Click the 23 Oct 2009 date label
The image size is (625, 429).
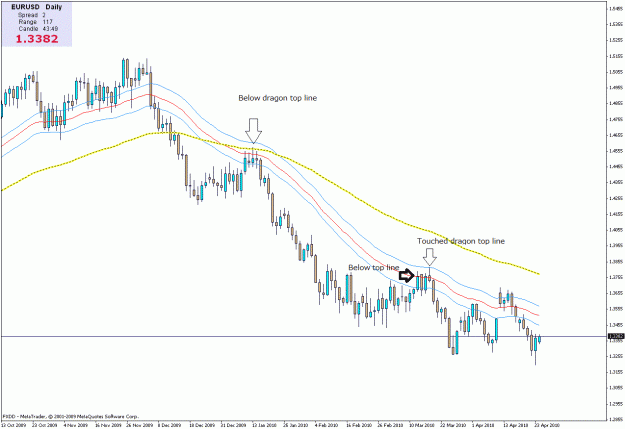pos(44,425)
